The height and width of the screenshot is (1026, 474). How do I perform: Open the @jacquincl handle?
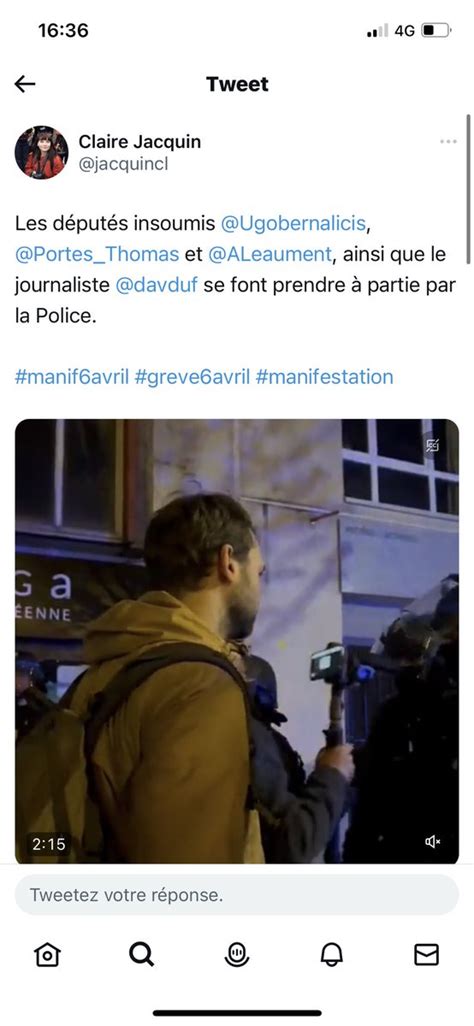pos(123,164)
